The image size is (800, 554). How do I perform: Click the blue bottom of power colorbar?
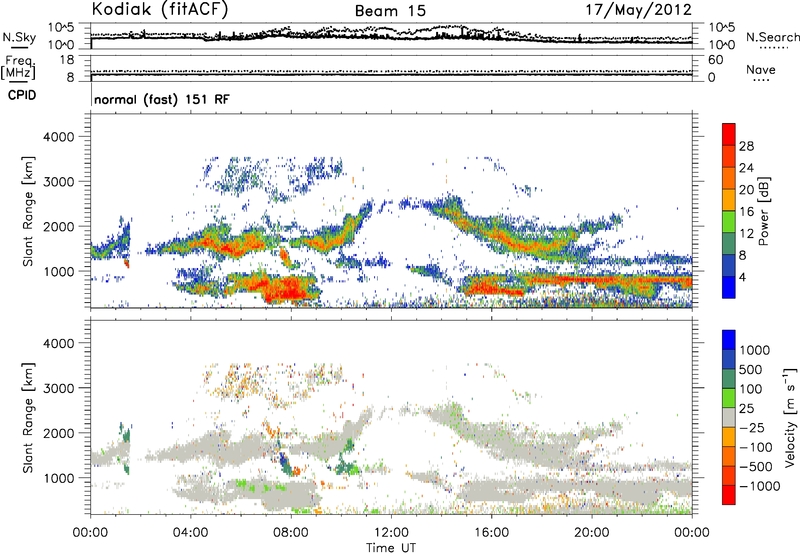pos(729,287)
